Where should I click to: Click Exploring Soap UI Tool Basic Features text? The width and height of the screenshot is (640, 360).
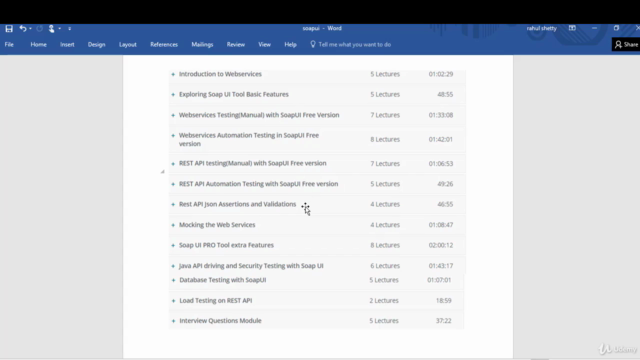[234, 94]
